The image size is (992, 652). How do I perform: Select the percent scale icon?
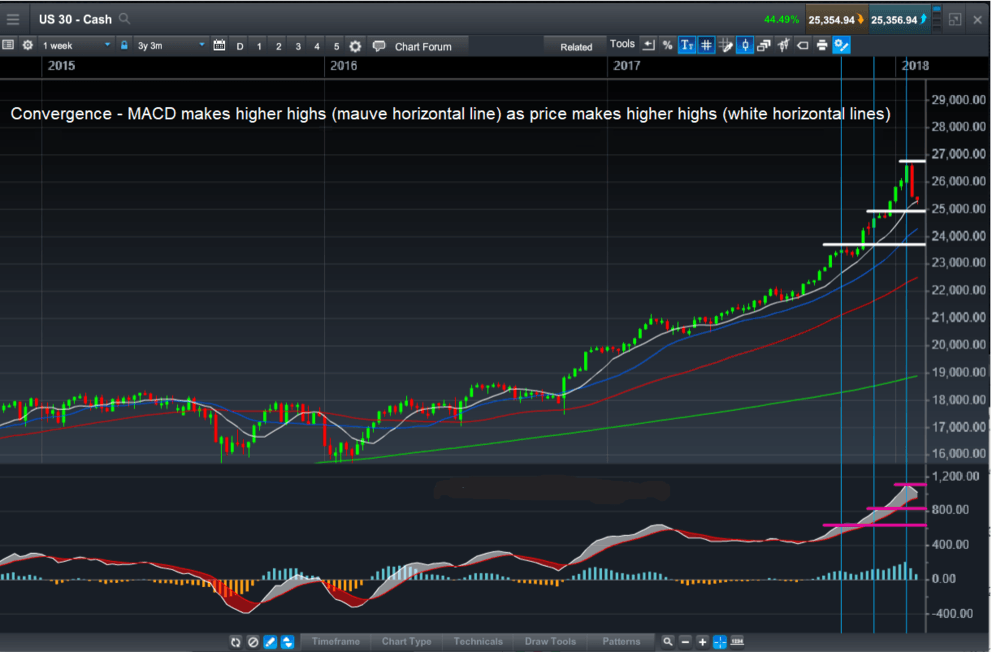pyautogui.click(x=666, y=45)
